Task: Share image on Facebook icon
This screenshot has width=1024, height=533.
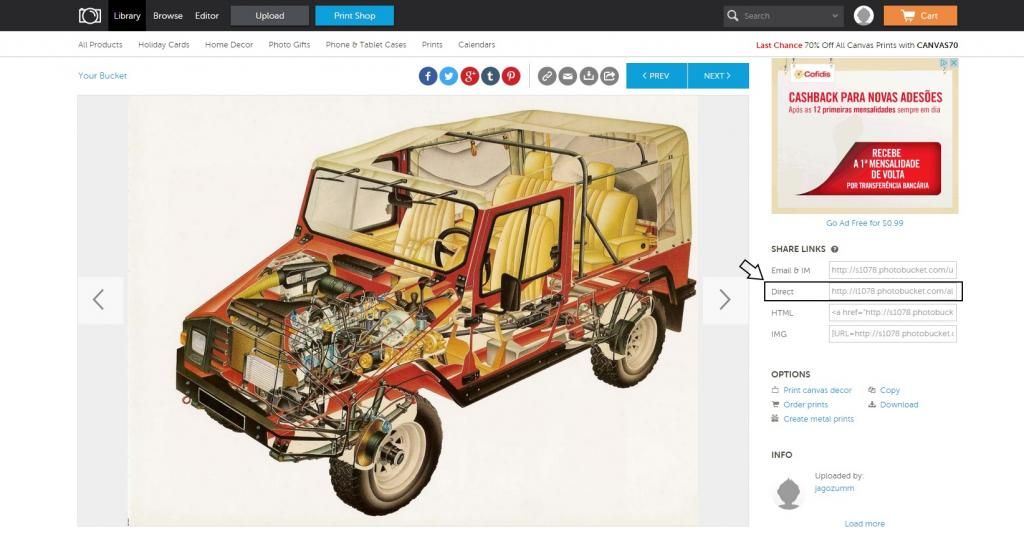Action: 428,76
